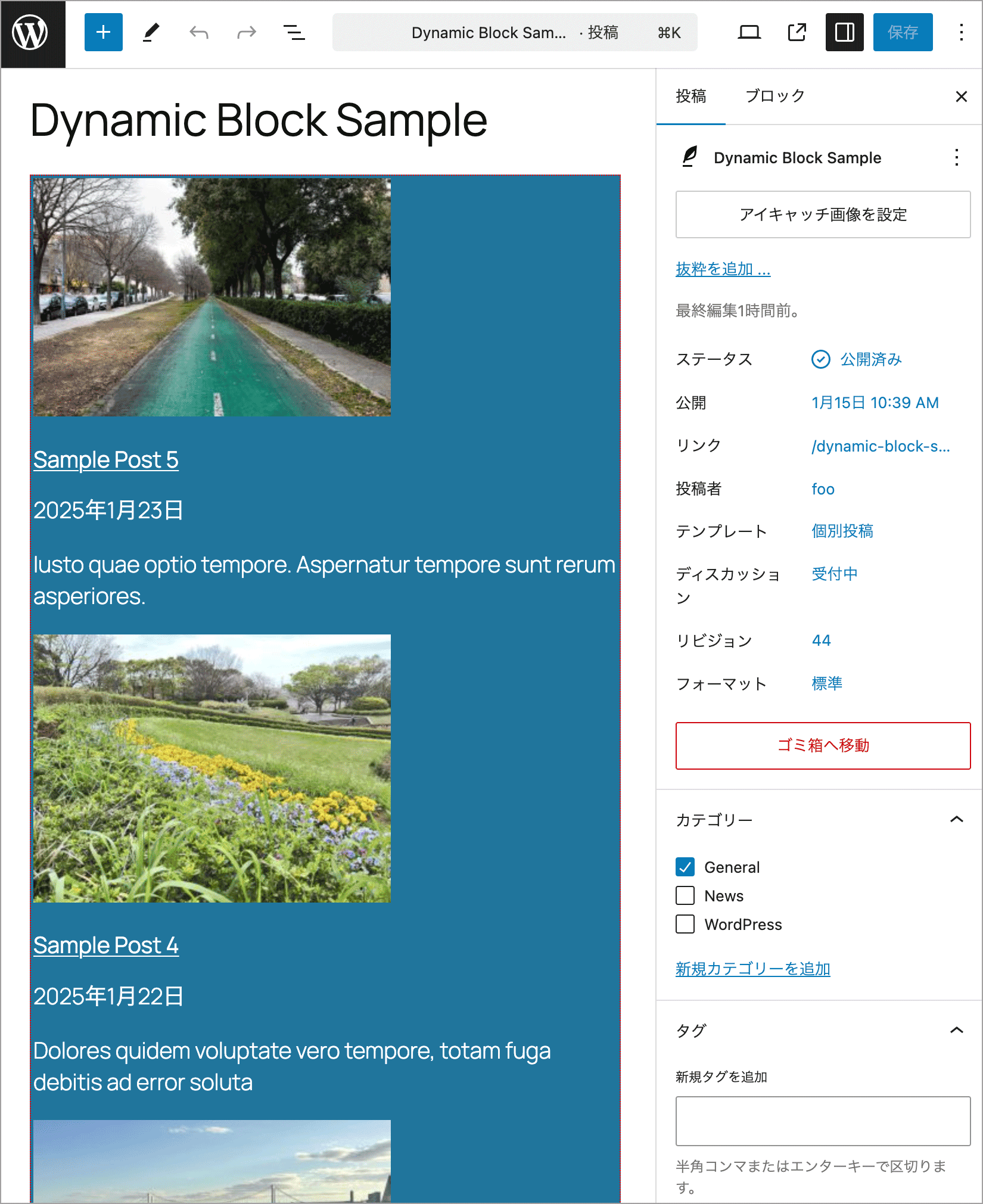This screenshot has width=983, height=1204.
Task: Click the flower meadow park image
Action: pos(212,769)
